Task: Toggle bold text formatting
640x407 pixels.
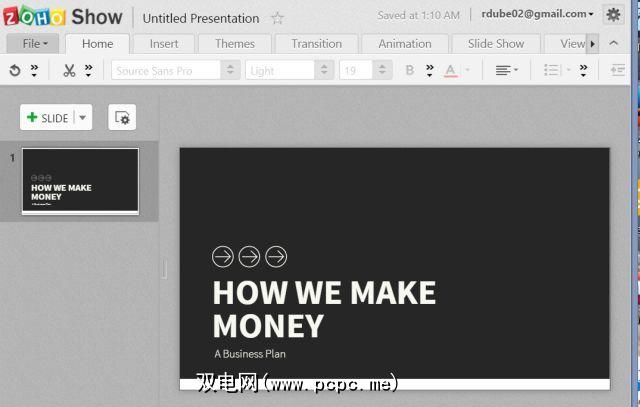Action: 410,70
